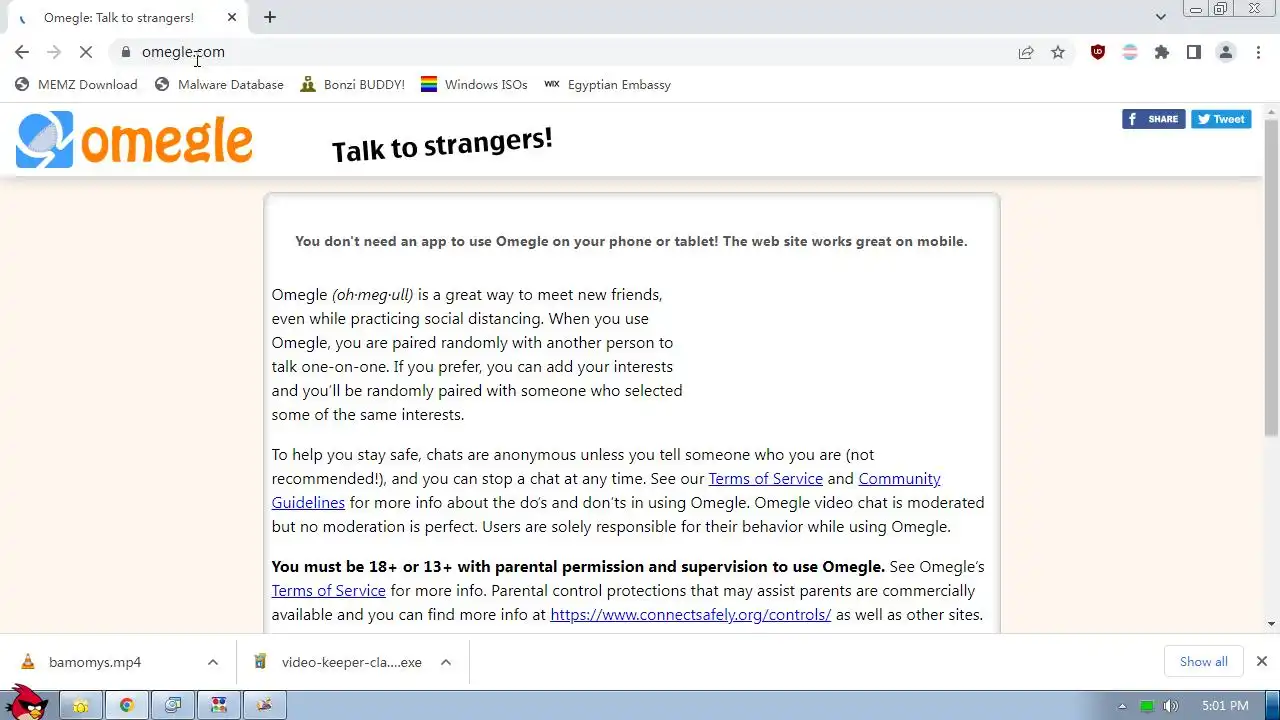Viewport: 1280px width, 720px height.
Task: Click the third taskbar program icon
Action: 173,705
